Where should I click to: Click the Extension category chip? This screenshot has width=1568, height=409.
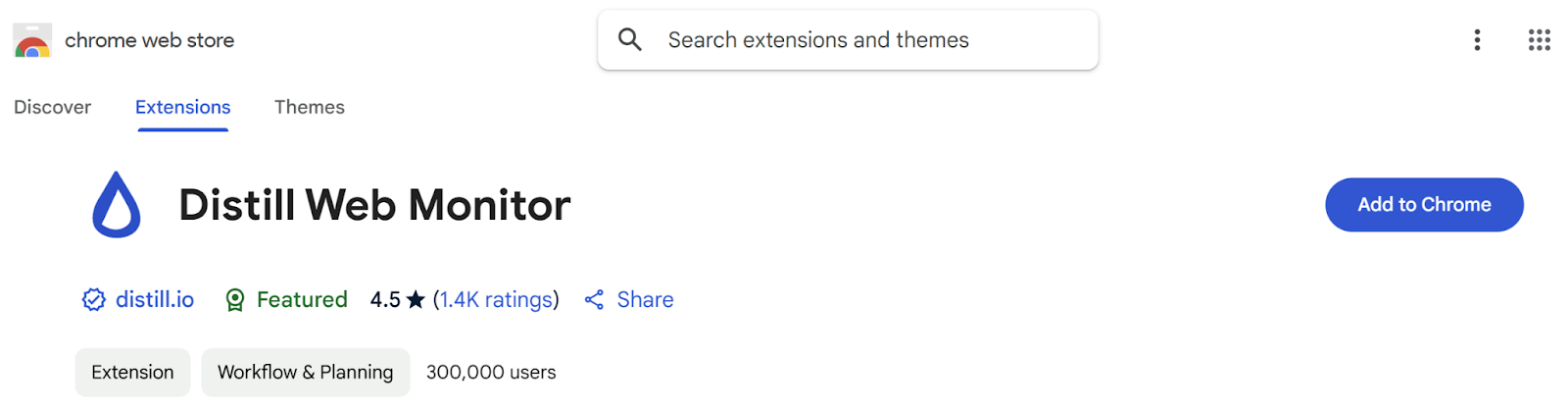(132, 373)
